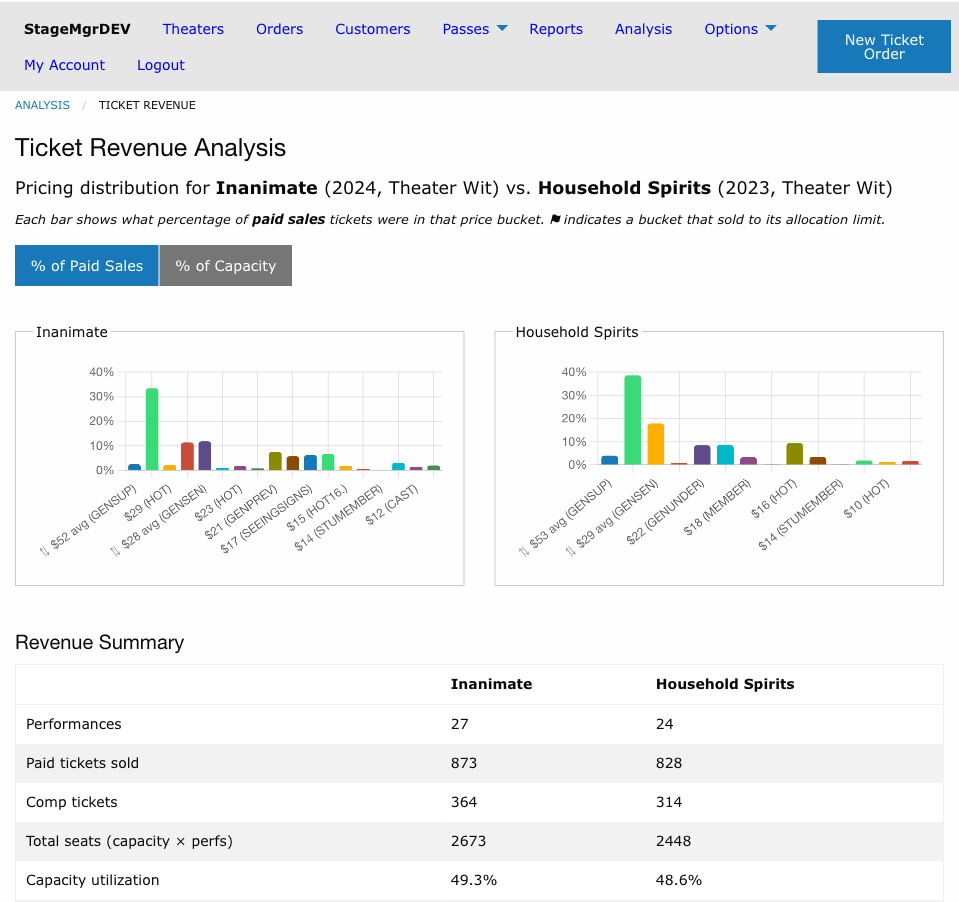The height and width of the screenshot is (902, 959).
Task: Click the sort arrows icon beside $53 avg (GENSUP)
Action: [x=524, y=551]
